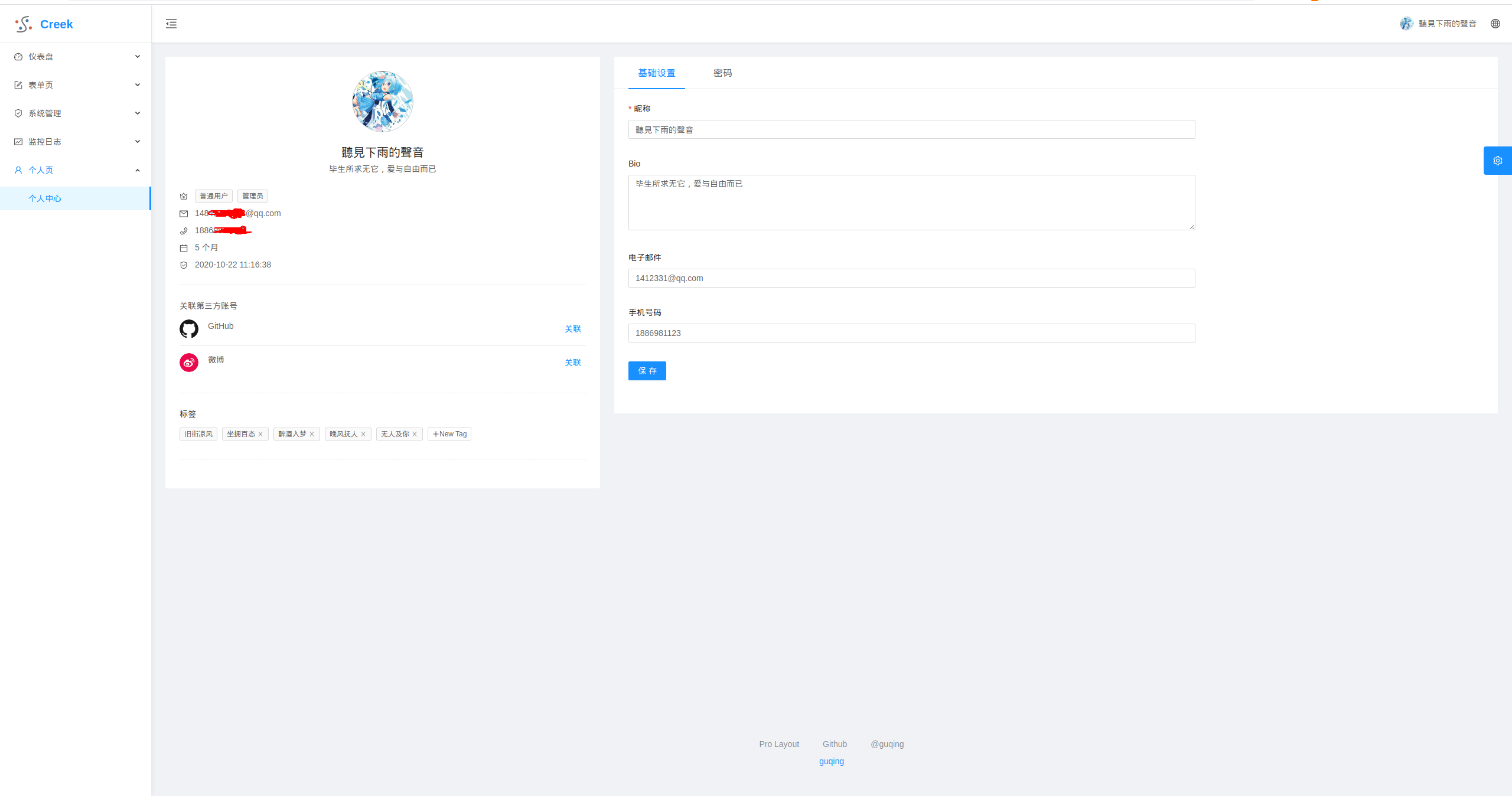Click the 电子邮件 input field
This screenshot has height=796, width=1512.
(911, 278)
